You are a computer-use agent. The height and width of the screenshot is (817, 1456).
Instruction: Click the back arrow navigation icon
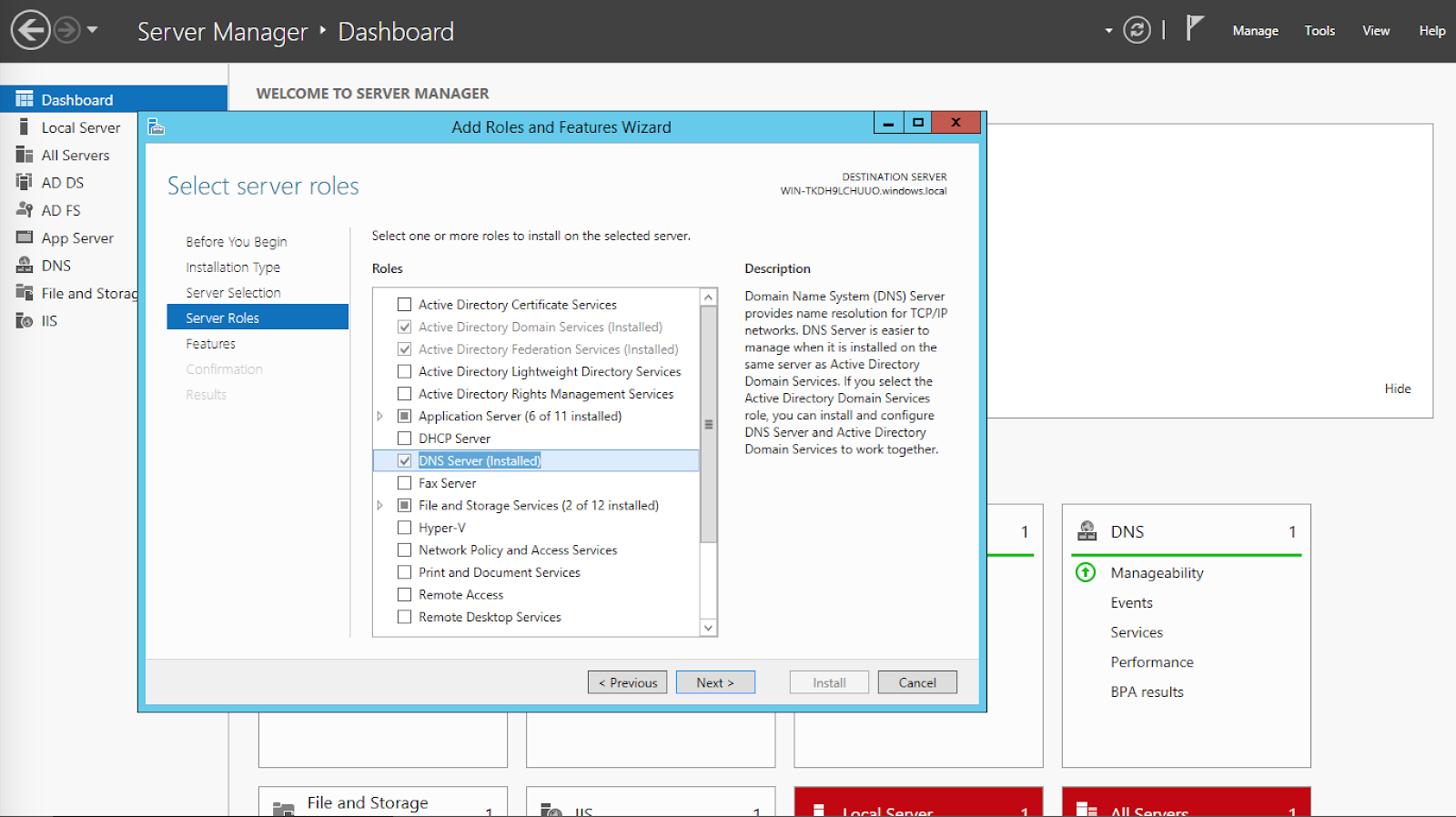click(30, 30)
